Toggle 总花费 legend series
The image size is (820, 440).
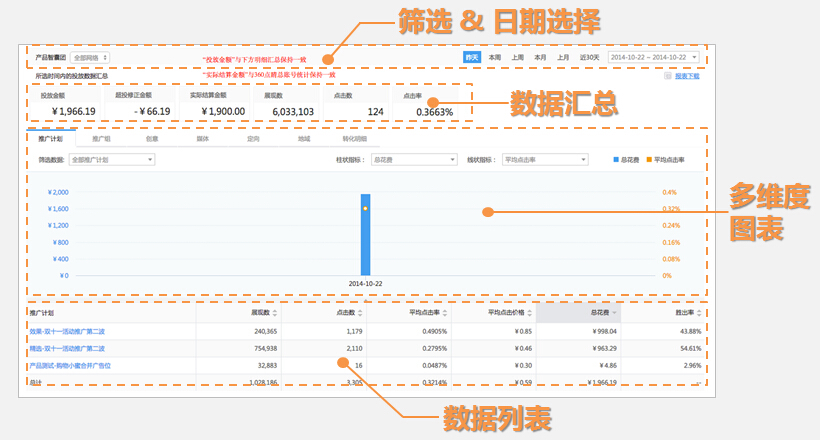pyautogui.click(x=626, y=160)
